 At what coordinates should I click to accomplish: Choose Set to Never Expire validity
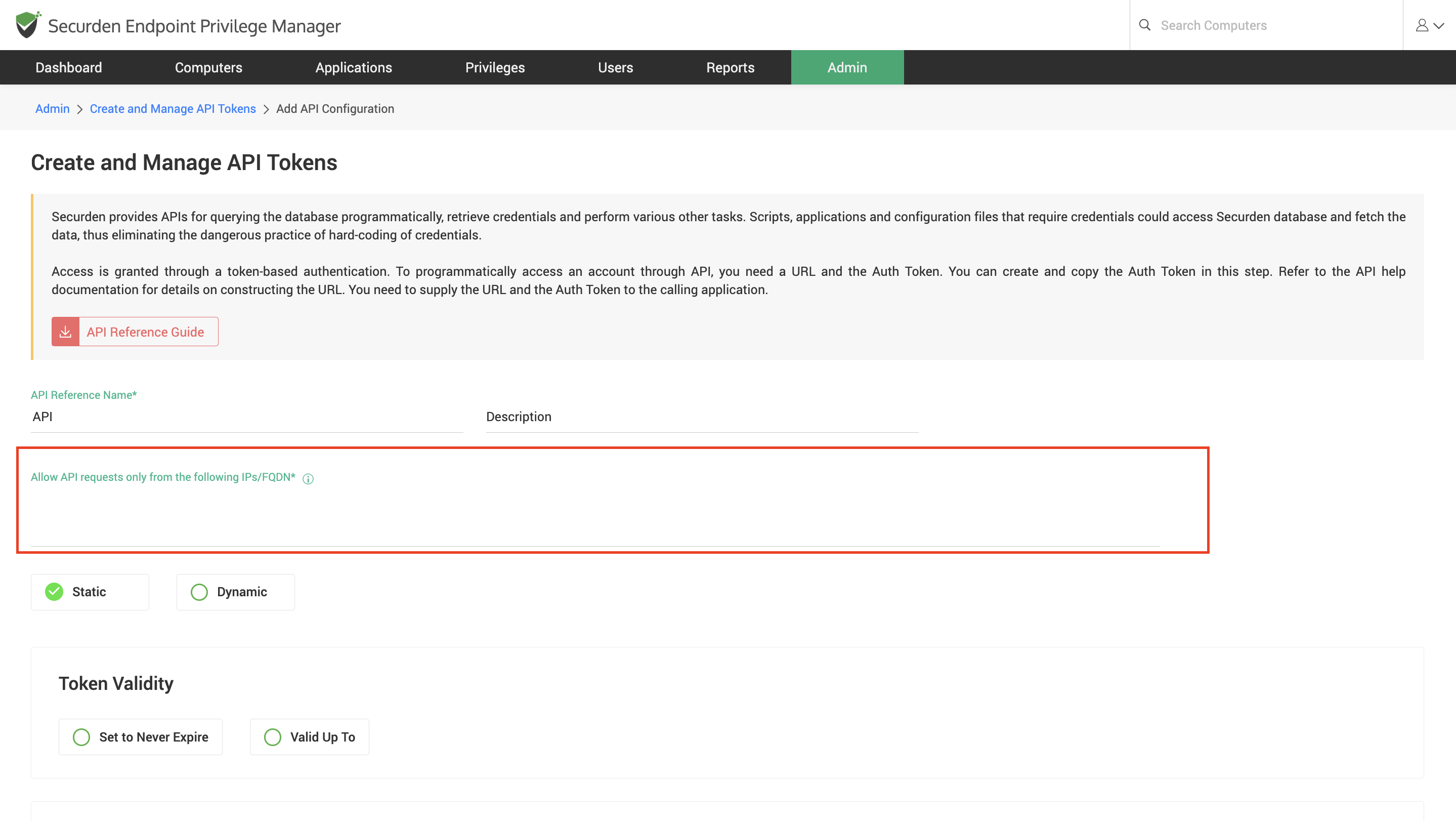(141, 737)
